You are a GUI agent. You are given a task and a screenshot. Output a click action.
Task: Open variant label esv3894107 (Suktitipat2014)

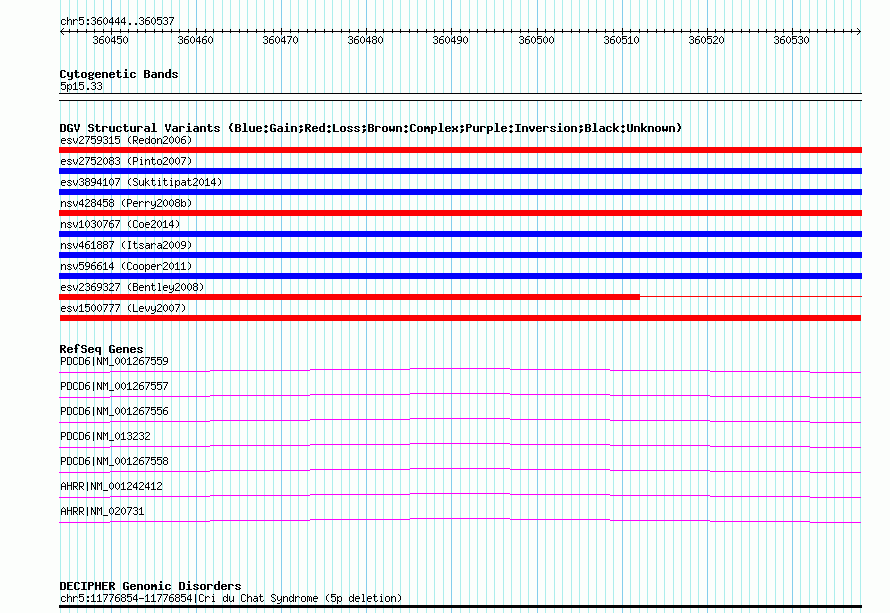tap(141, 182)
